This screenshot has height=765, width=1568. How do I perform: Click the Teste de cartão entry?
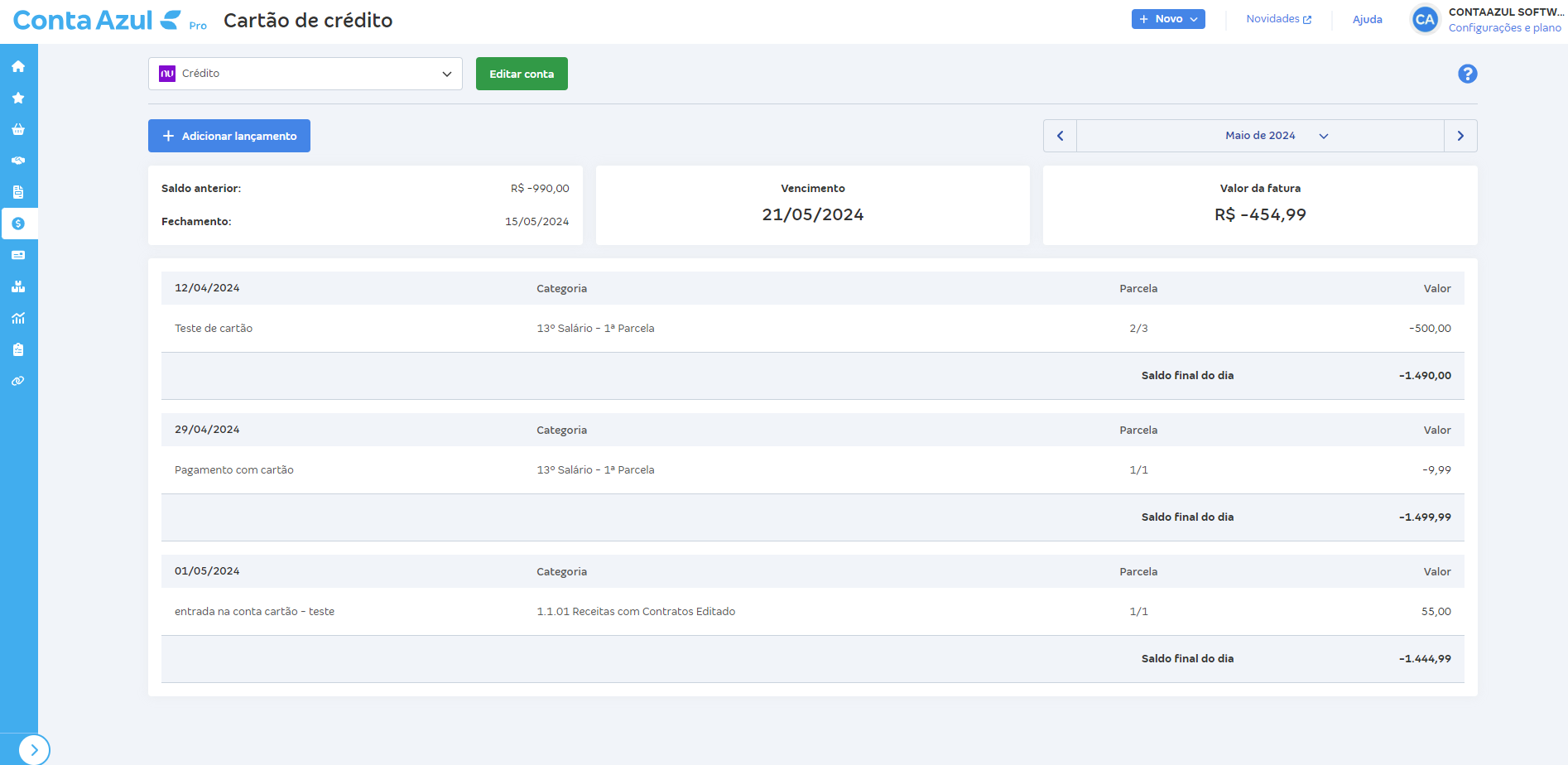click(214, 329)
